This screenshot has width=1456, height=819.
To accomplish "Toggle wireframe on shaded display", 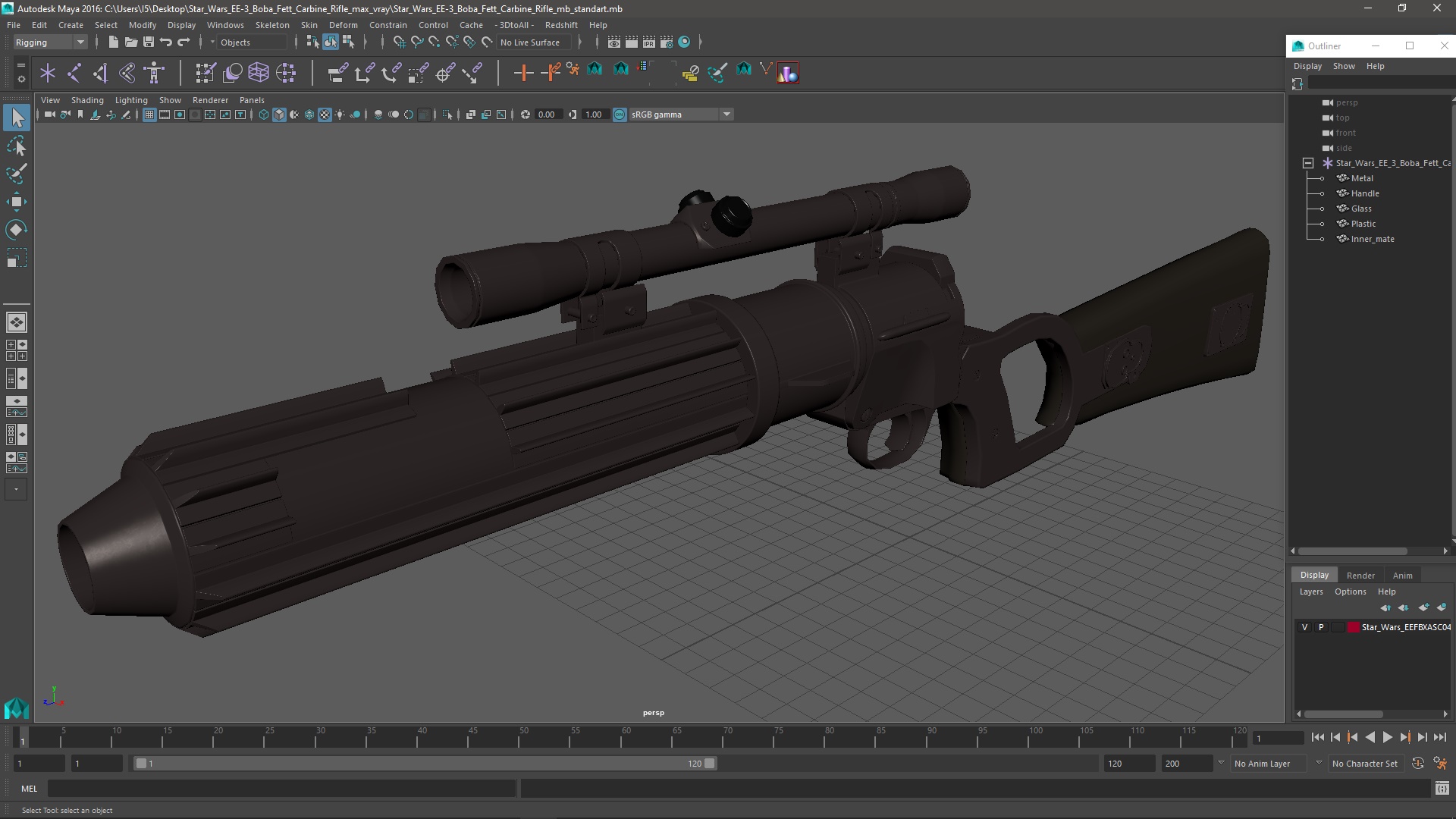I will tap(309, 115).
